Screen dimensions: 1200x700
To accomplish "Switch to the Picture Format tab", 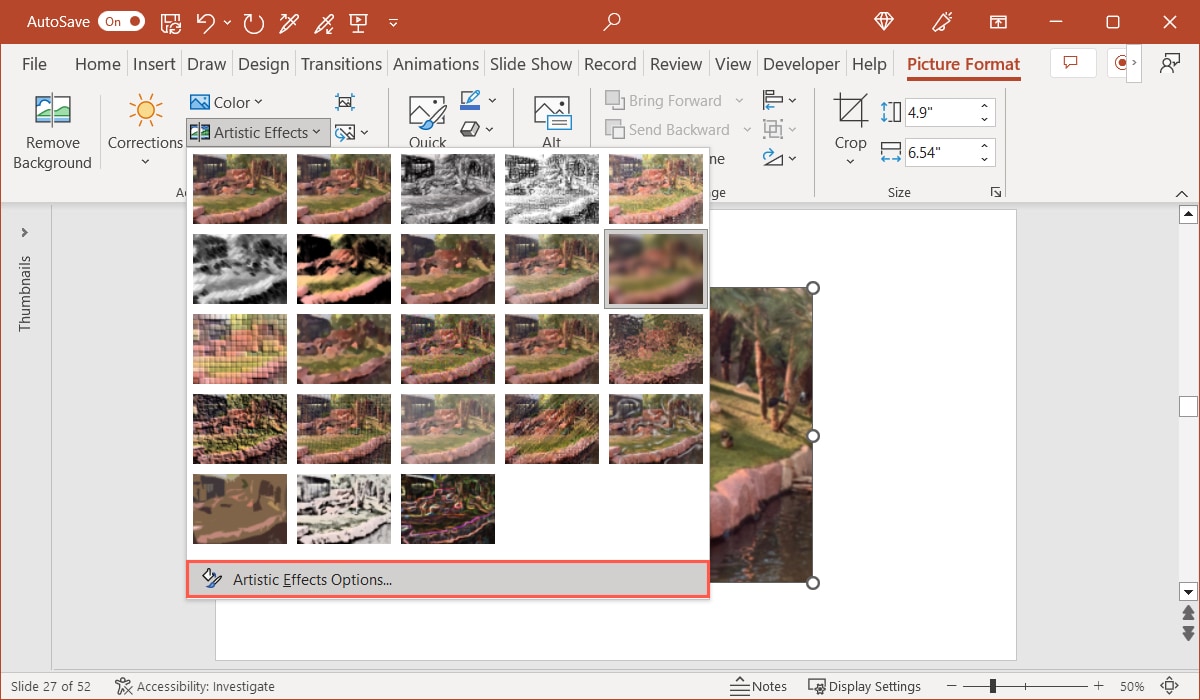I will (x=963, y=63).
